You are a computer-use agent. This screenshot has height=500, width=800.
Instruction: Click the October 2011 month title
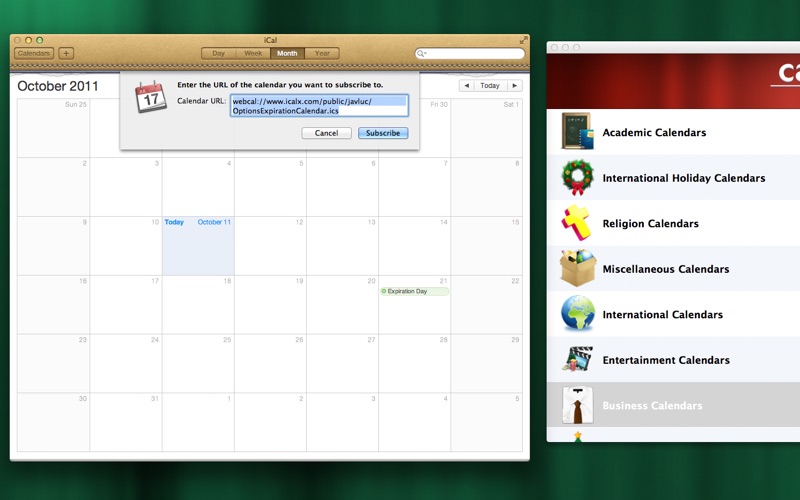58,86
